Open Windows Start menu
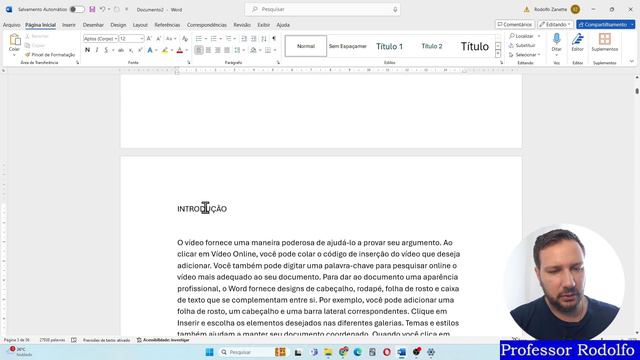Screen dimensions: 640x360 tap(209, 352)
